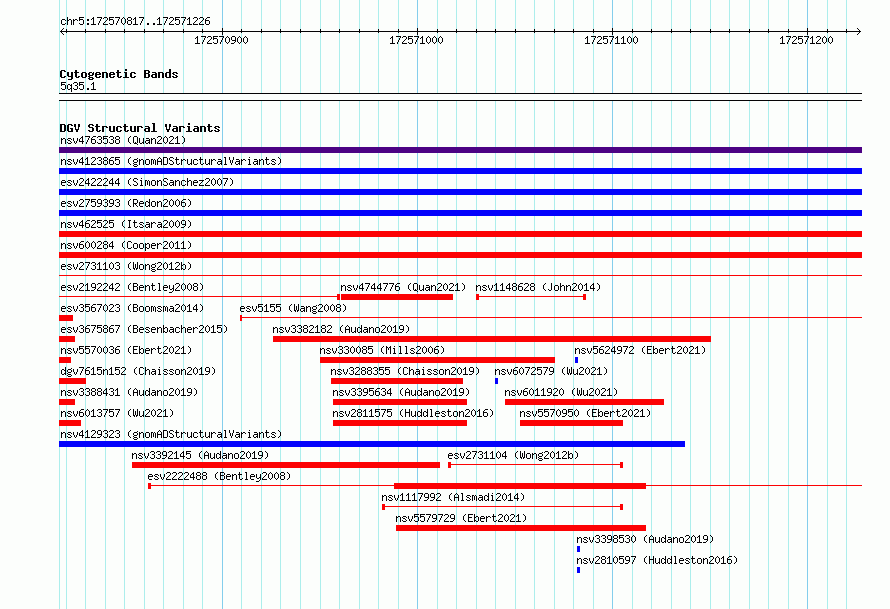890x609 pixels.
Task: Click the red bar below nsv3392145
Action: click(x=286, y=465)
